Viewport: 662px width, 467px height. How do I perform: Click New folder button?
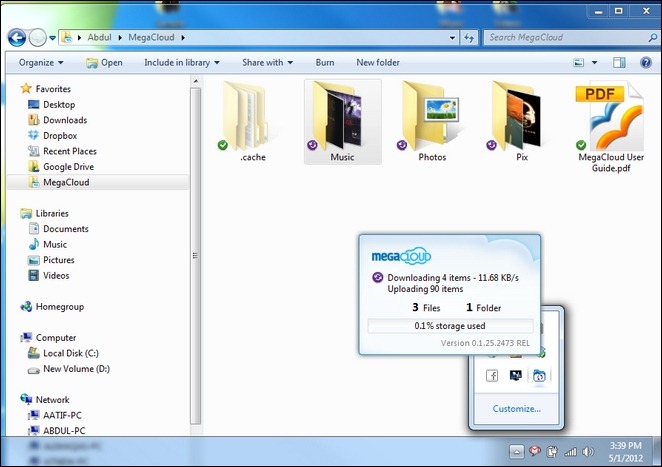378,62
